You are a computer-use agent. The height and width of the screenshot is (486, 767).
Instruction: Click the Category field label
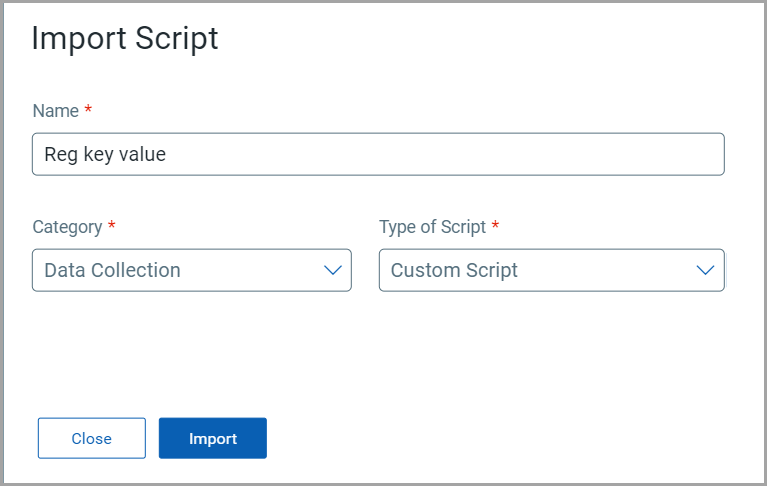point(67,227)
